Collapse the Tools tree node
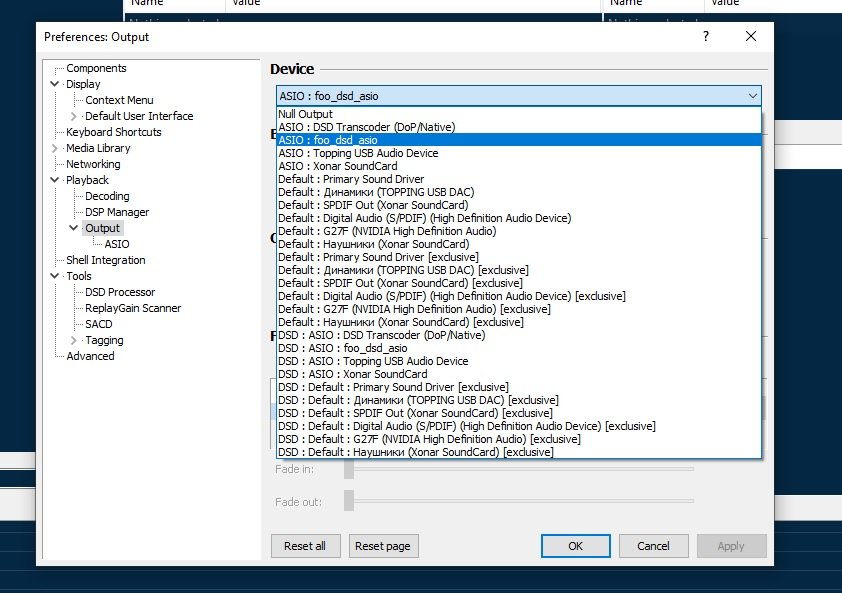The width and height of the screenshot is (842, 593). [x=54, y=276]
